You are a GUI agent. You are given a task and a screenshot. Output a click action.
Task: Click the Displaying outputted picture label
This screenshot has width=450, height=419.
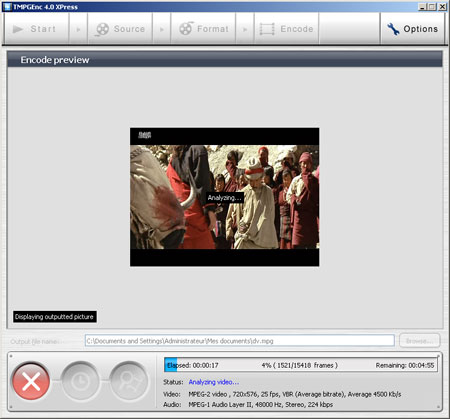coord(55,317)
